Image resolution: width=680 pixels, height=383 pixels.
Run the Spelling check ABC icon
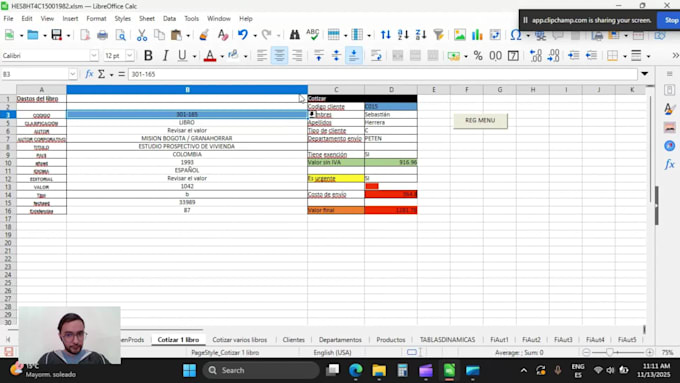[312, 35]
